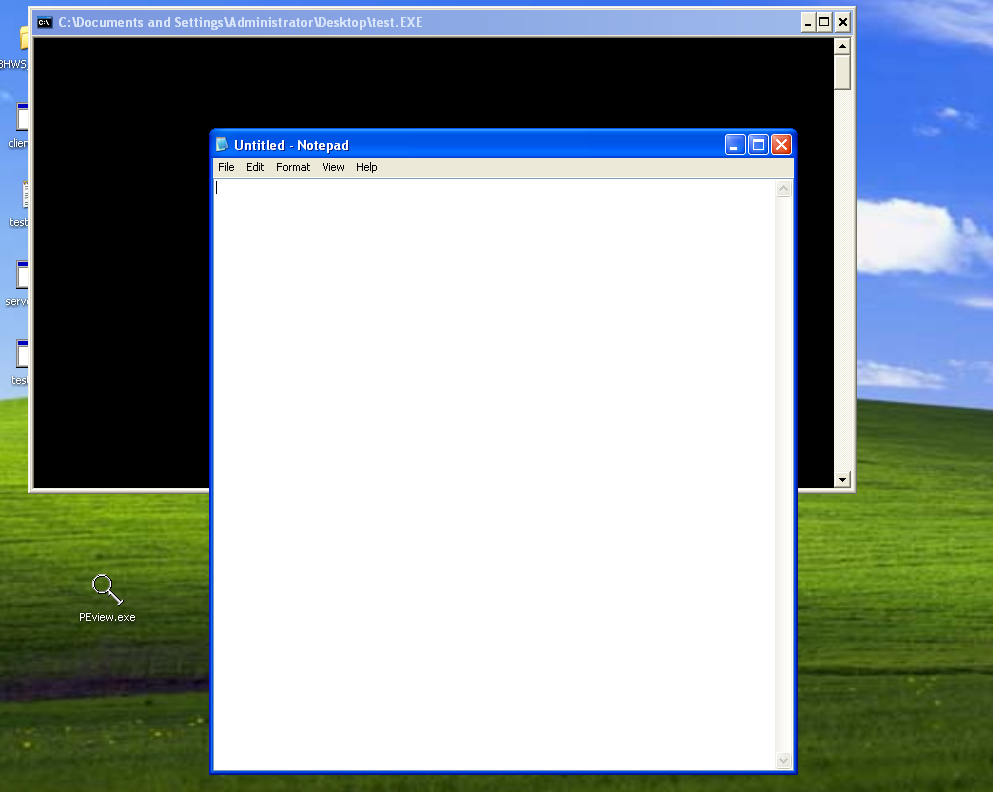Click the console scrollbar down arrow
This screenshot has height=792, width=993.
pos(842,480)
